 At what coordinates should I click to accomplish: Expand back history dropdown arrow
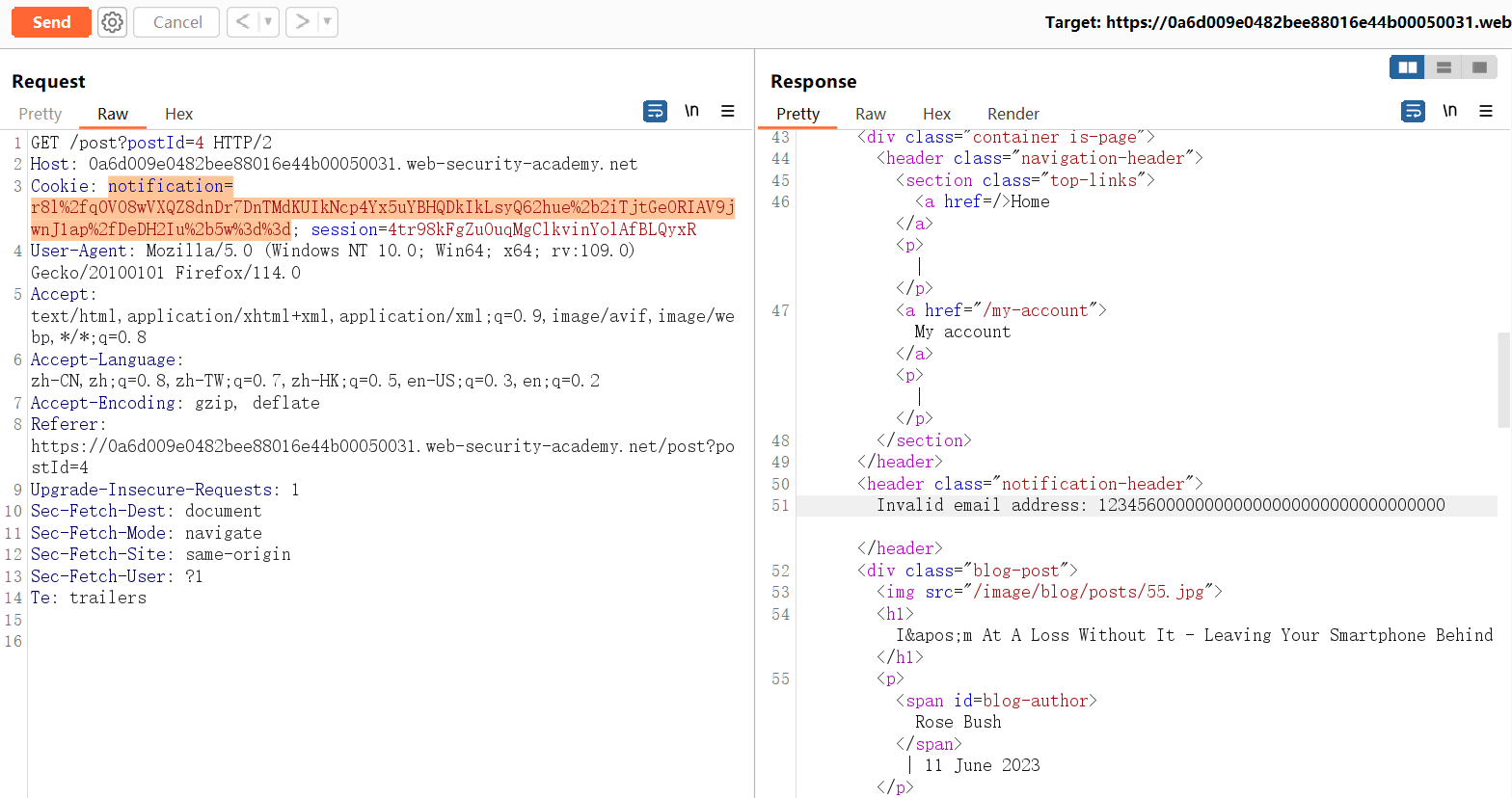pyautogui.click(x=268, y=22)
